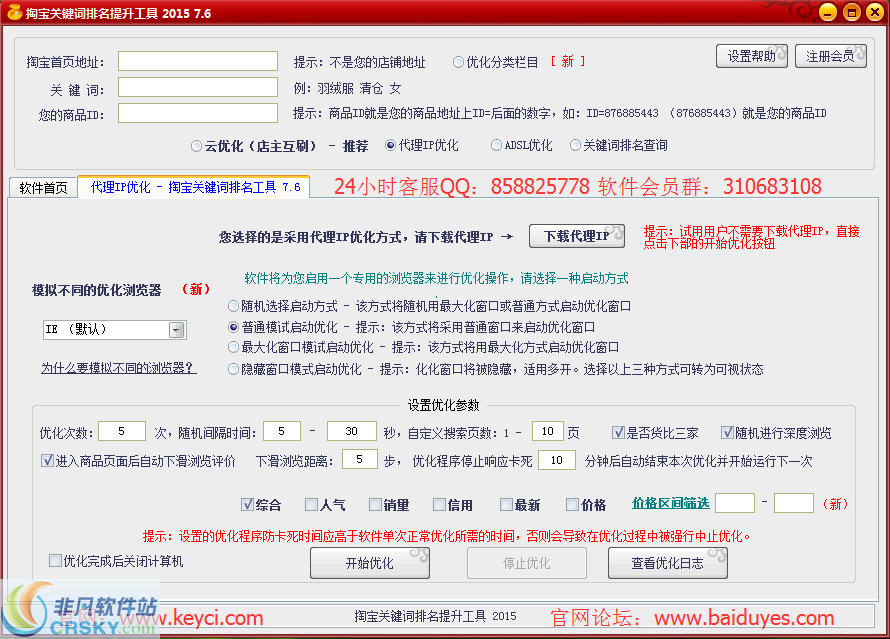Image resolution: width=890 pixels, height=639 pixels.
Task: Click the app icon in title bar
Action: (x=14, y=12)
